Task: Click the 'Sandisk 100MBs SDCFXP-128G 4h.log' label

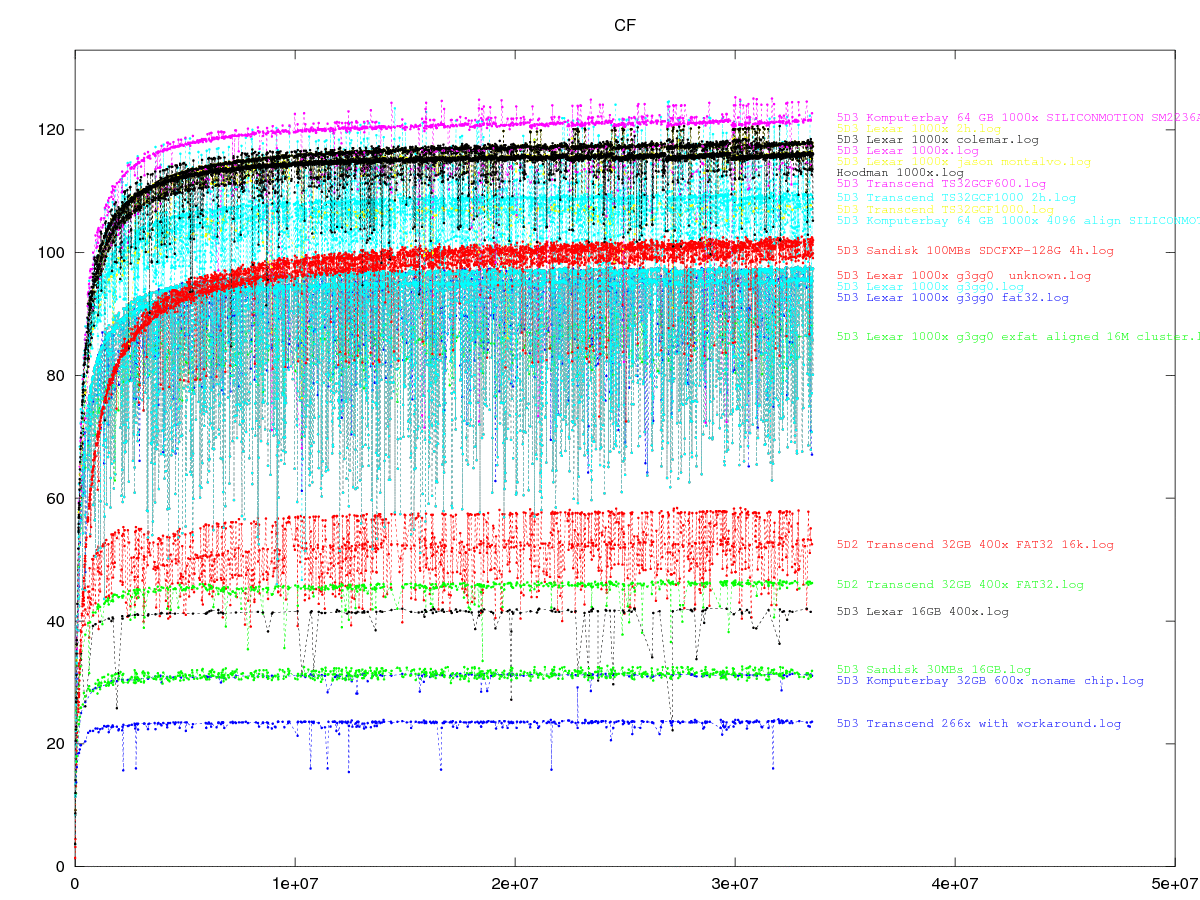Action: pyautogui.click(x=975, y=250)
